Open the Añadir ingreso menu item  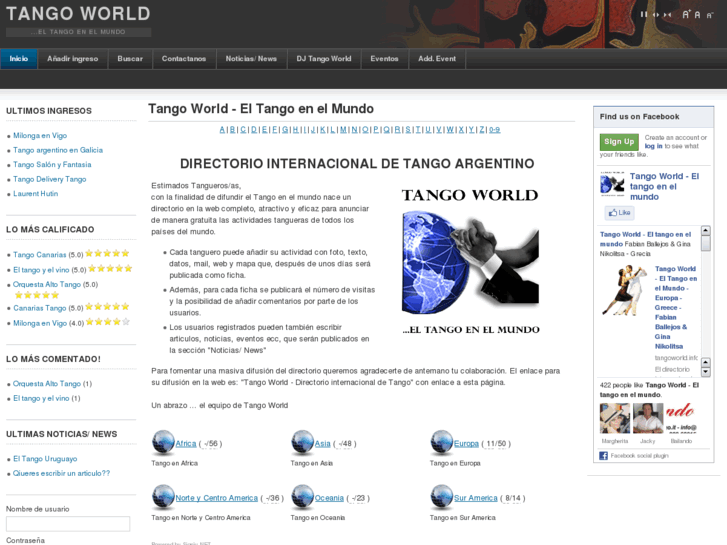coord(72,59)
